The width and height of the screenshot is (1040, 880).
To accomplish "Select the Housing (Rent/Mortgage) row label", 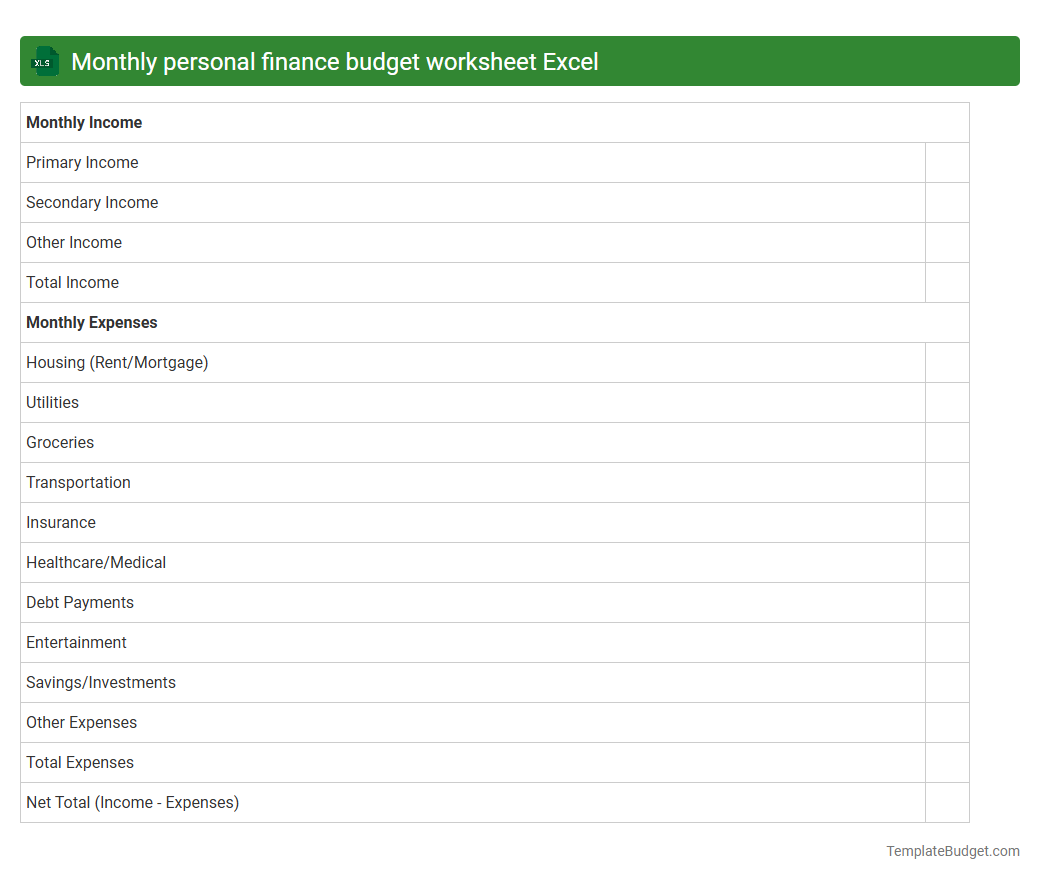I will pos(117,362).
